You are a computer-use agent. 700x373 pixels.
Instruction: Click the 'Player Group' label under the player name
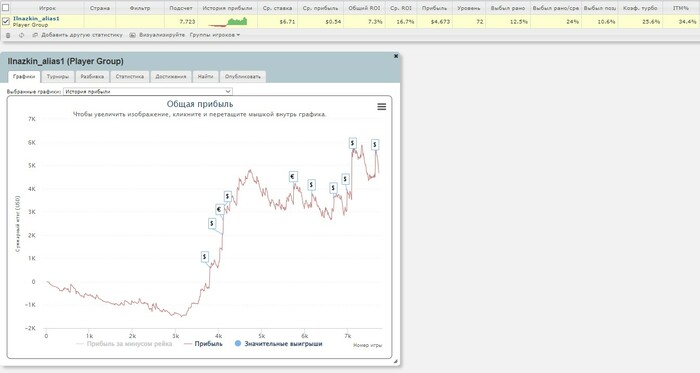[x=30, y=25]
